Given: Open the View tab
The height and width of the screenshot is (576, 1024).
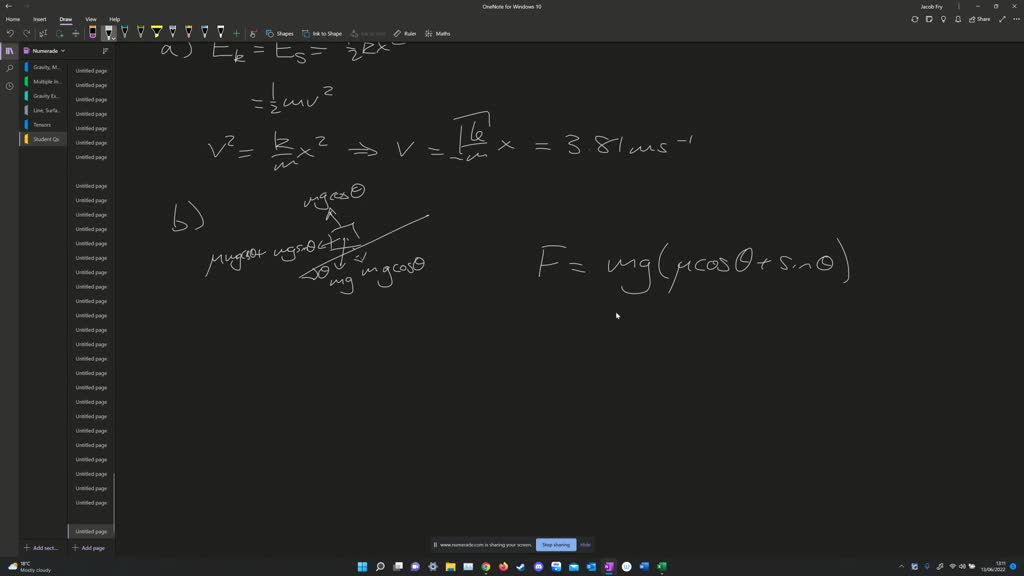Looking at the screenshot, I should [x=91, y=20].
